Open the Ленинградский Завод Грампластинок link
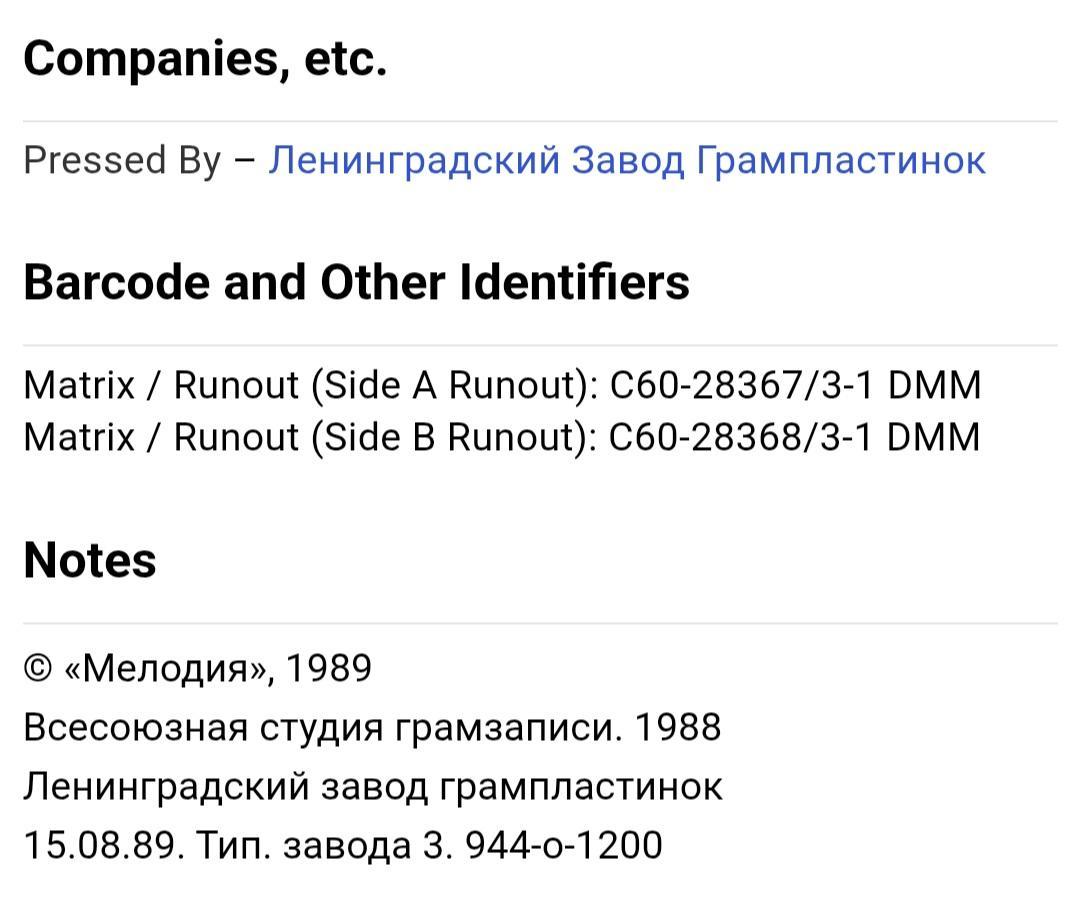Image resolution: width=1080 pixels, height=905 pixels. pyautogui.click(x=627, y=160)
